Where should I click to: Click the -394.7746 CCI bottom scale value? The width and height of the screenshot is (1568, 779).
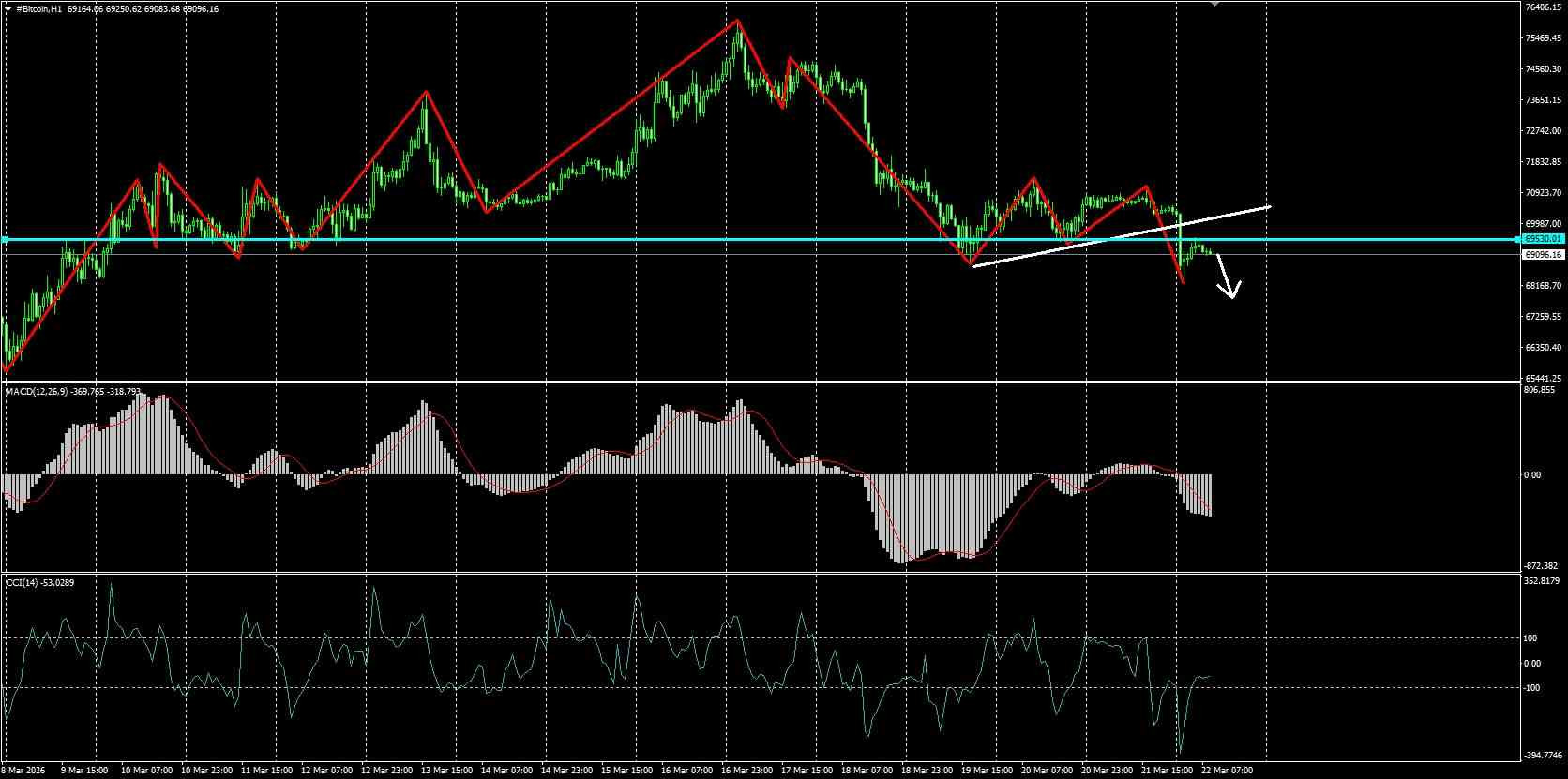coord(1543,754)
